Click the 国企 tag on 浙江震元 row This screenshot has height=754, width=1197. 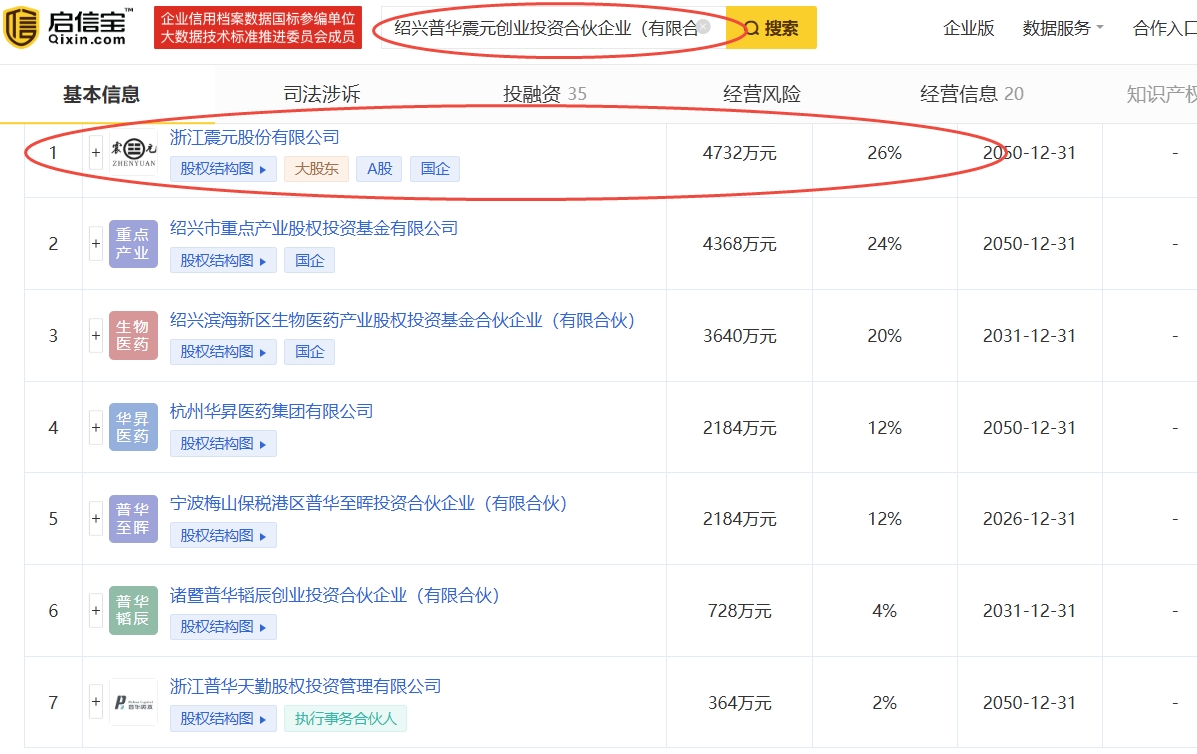(x=435, y=169)
